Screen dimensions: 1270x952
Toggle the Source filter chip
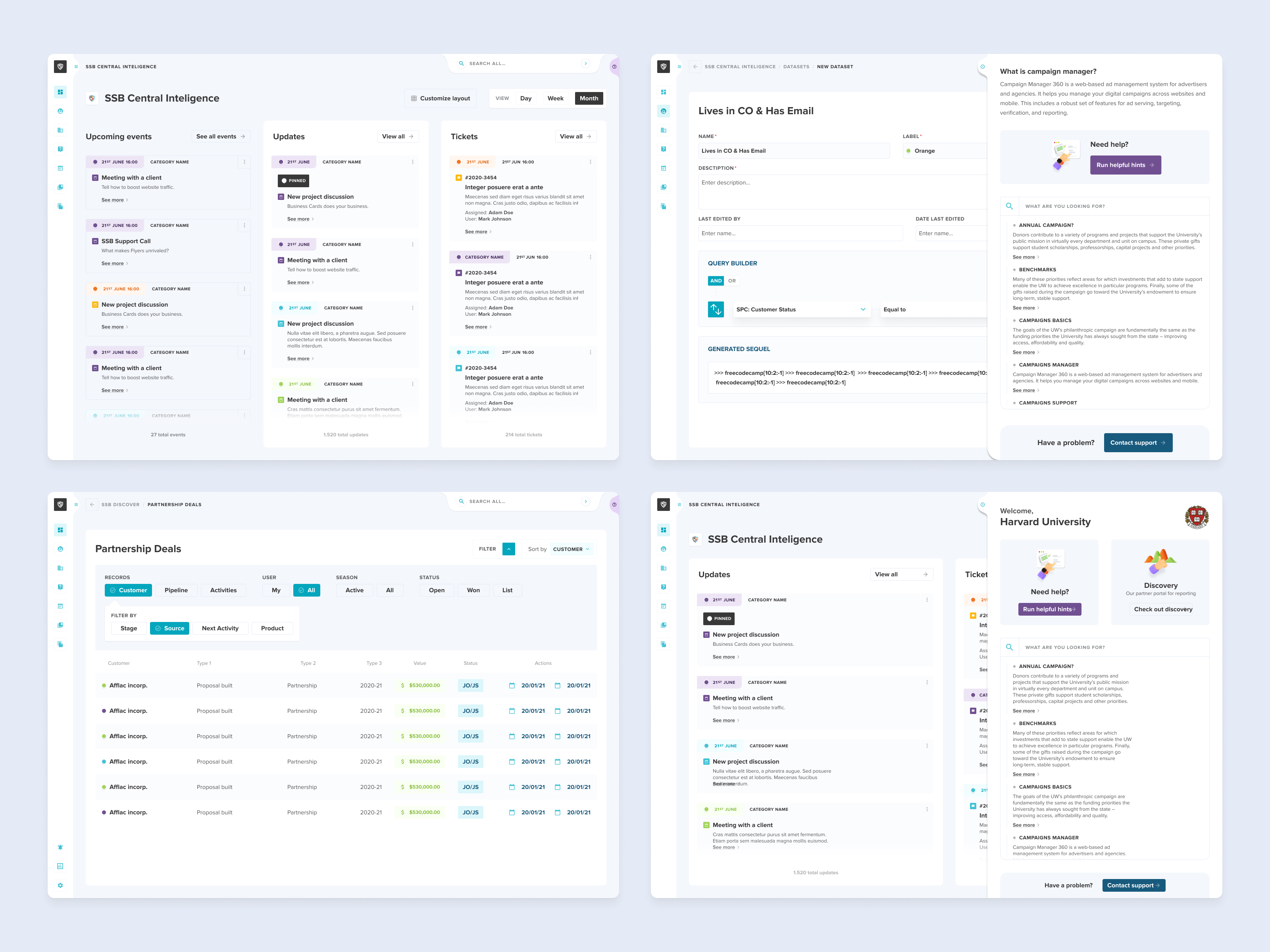[x=169, y=628]
